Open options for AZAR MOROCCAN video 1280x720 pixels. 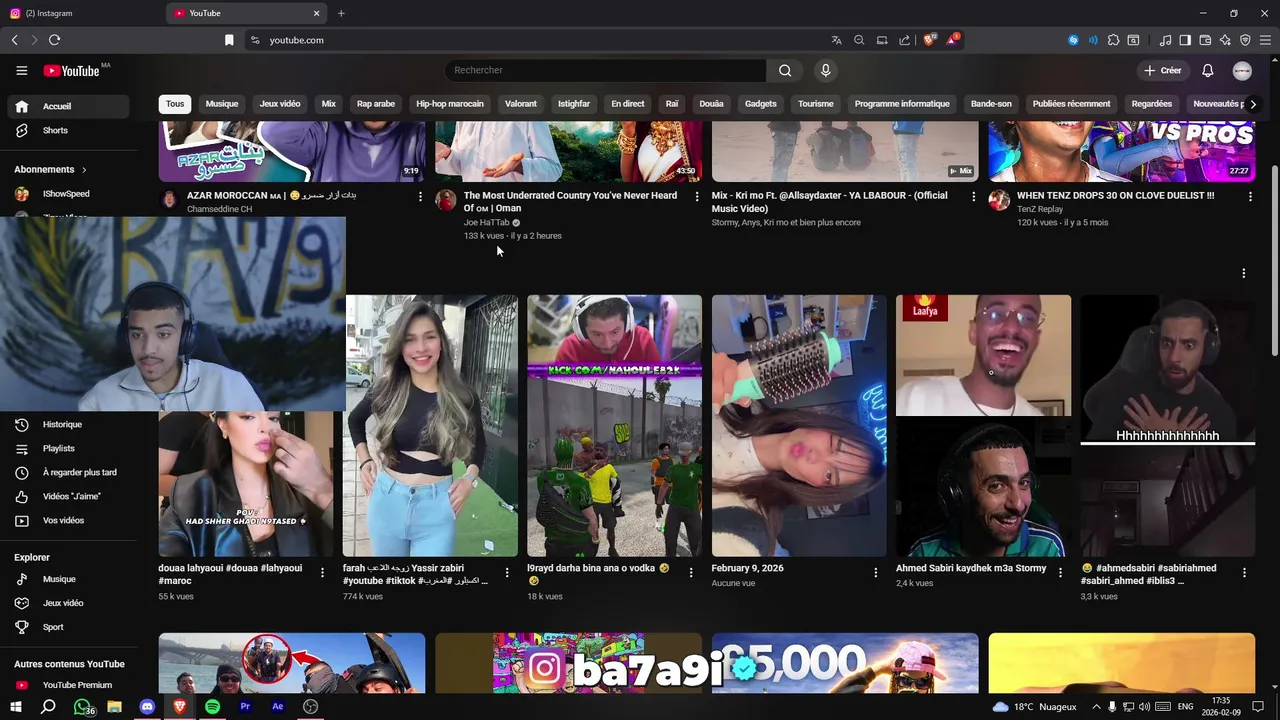420,197
